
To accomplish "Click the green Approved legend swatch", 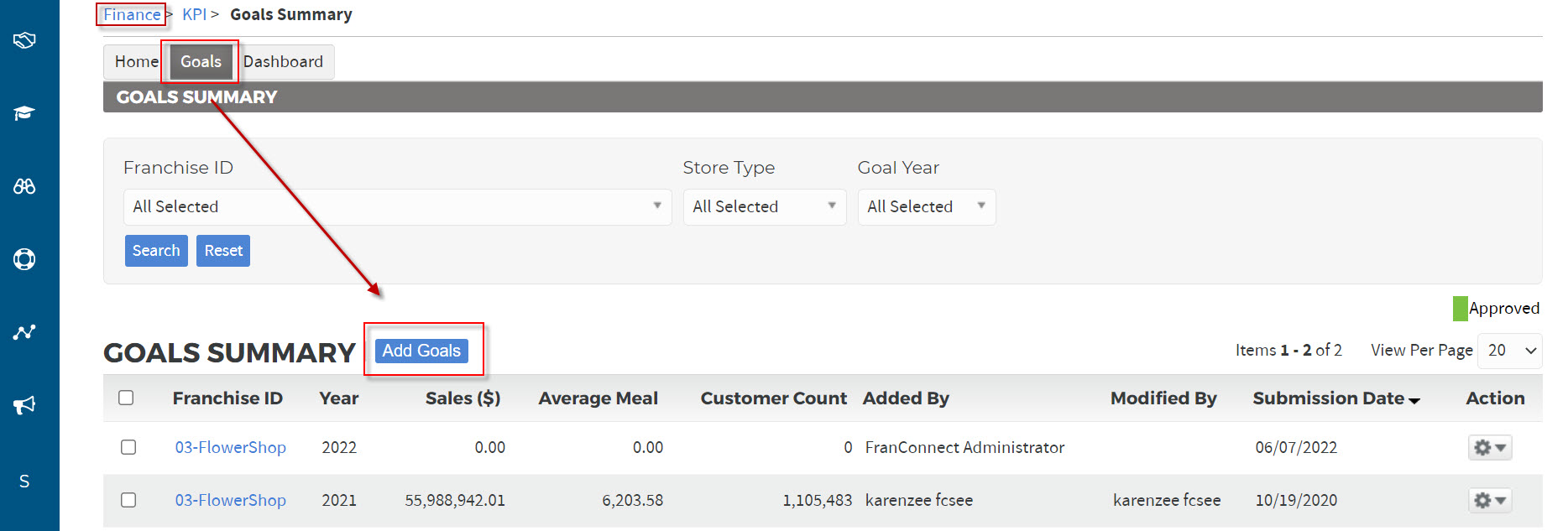I will click(1461, 309).
